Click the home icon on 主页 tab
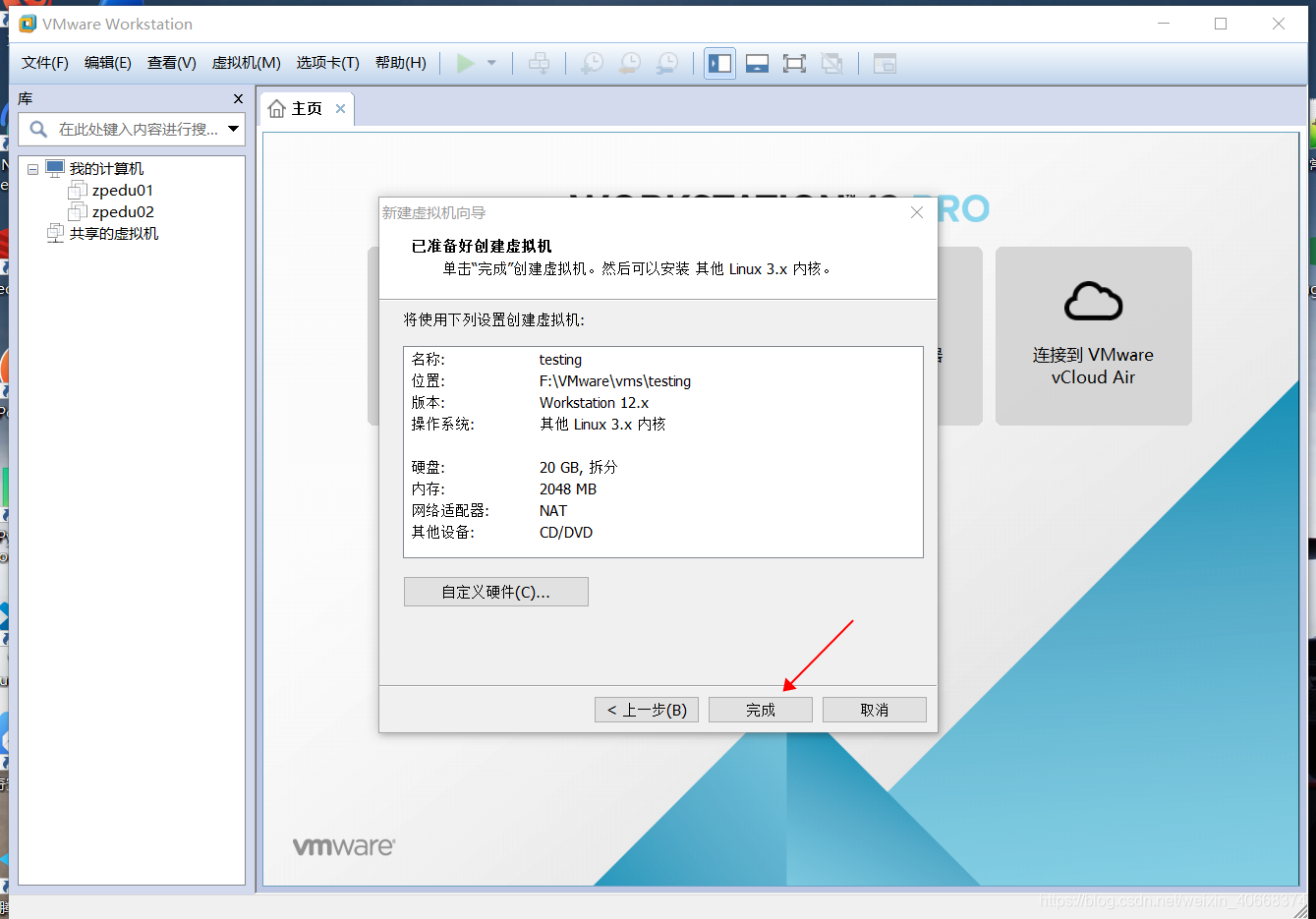This screenshot has width=1316, height=919. [277, 108]
